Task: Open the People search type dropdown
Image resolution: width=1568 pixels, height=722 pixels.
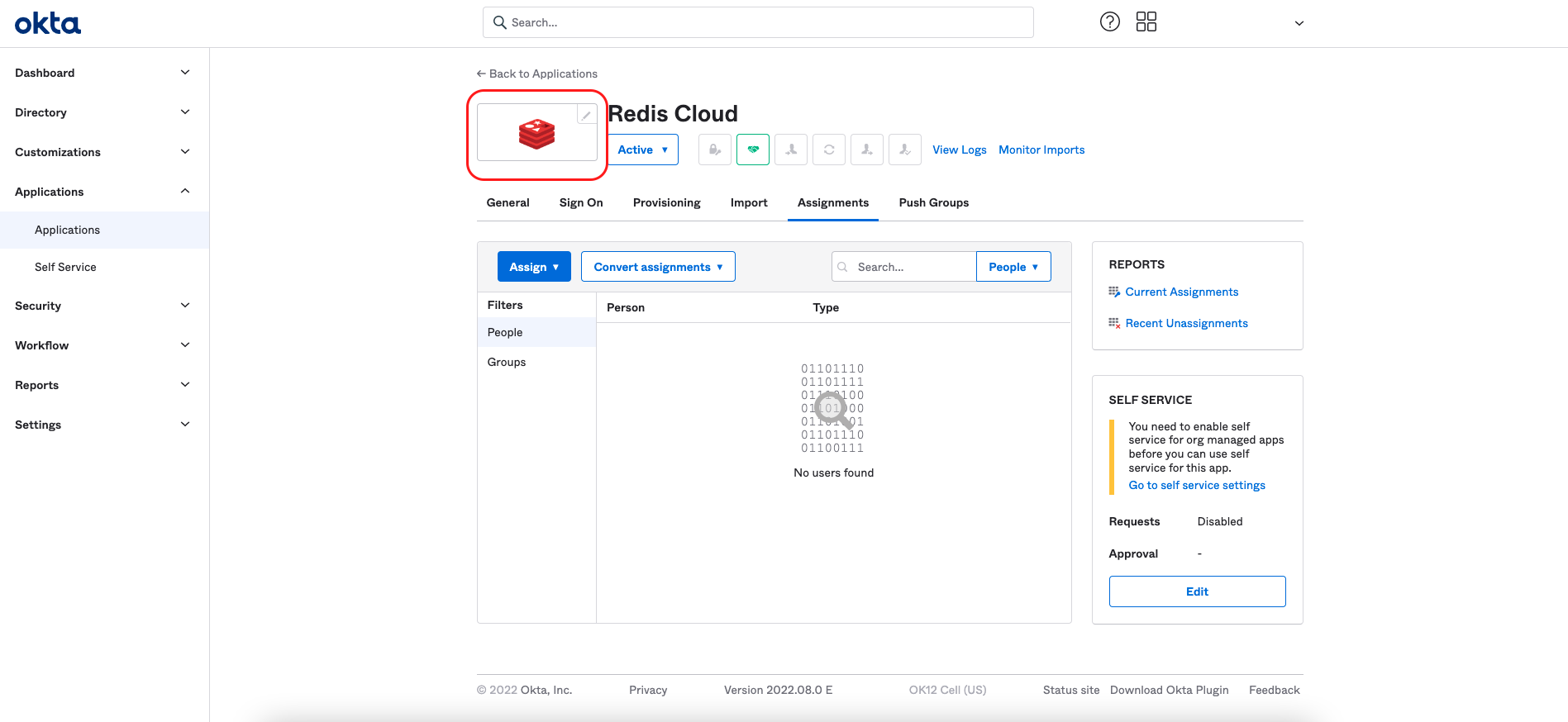Action: 1013,267
